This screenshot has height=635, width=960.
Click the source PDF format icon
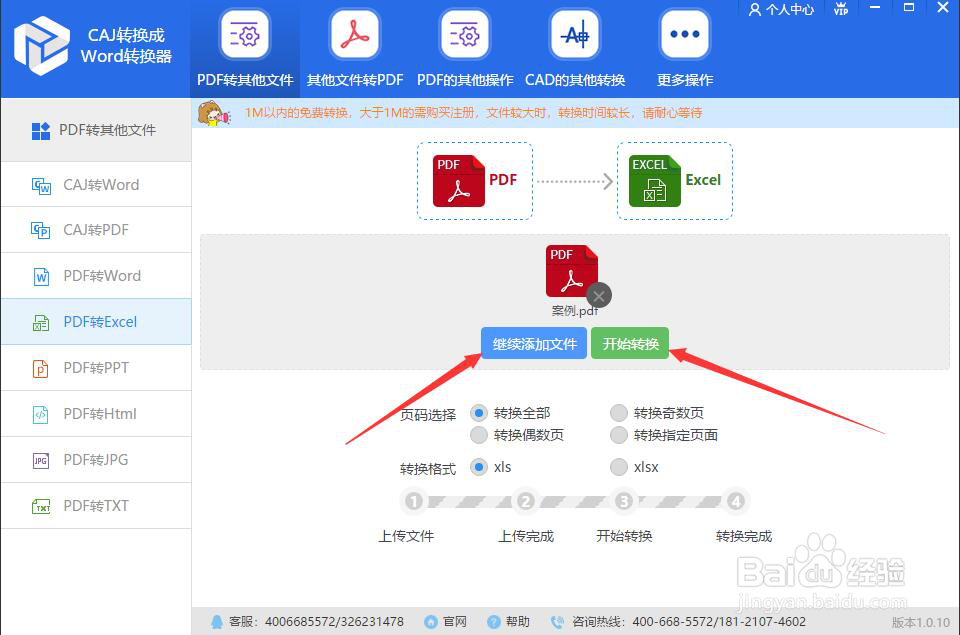click(x=459, y=181)
